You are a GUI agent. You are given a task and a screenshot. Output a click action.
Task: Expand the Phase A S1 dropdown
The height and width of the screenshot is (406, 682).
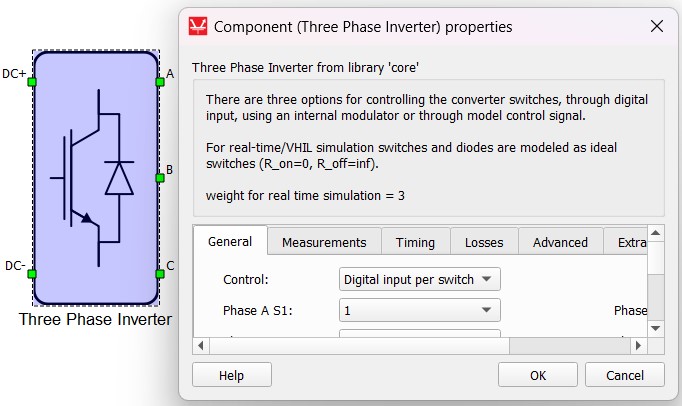point(420,311)
